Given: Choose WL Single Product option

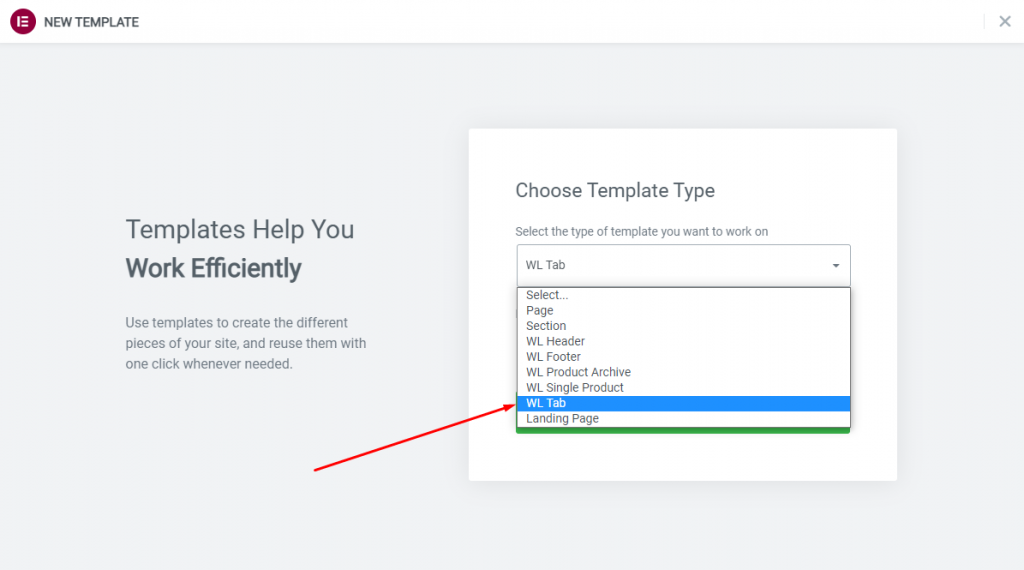Looking at the screenshot, I should [x=683, y=388].
